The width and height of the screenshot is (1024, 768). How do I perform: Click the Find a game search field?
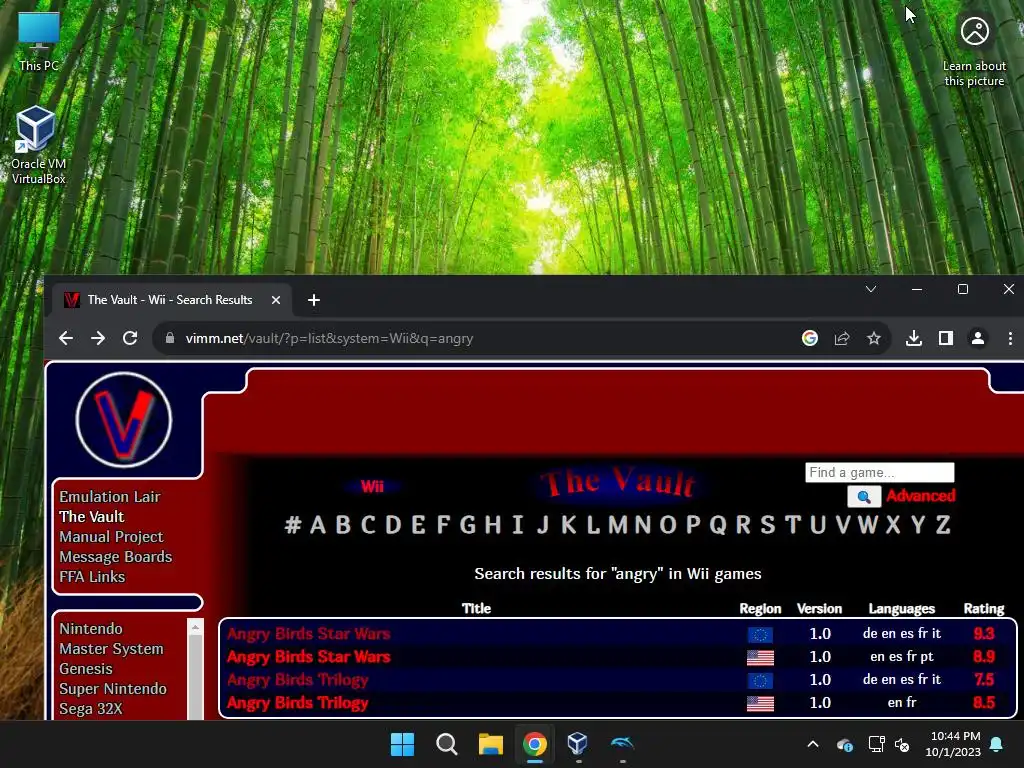[880, 472]
